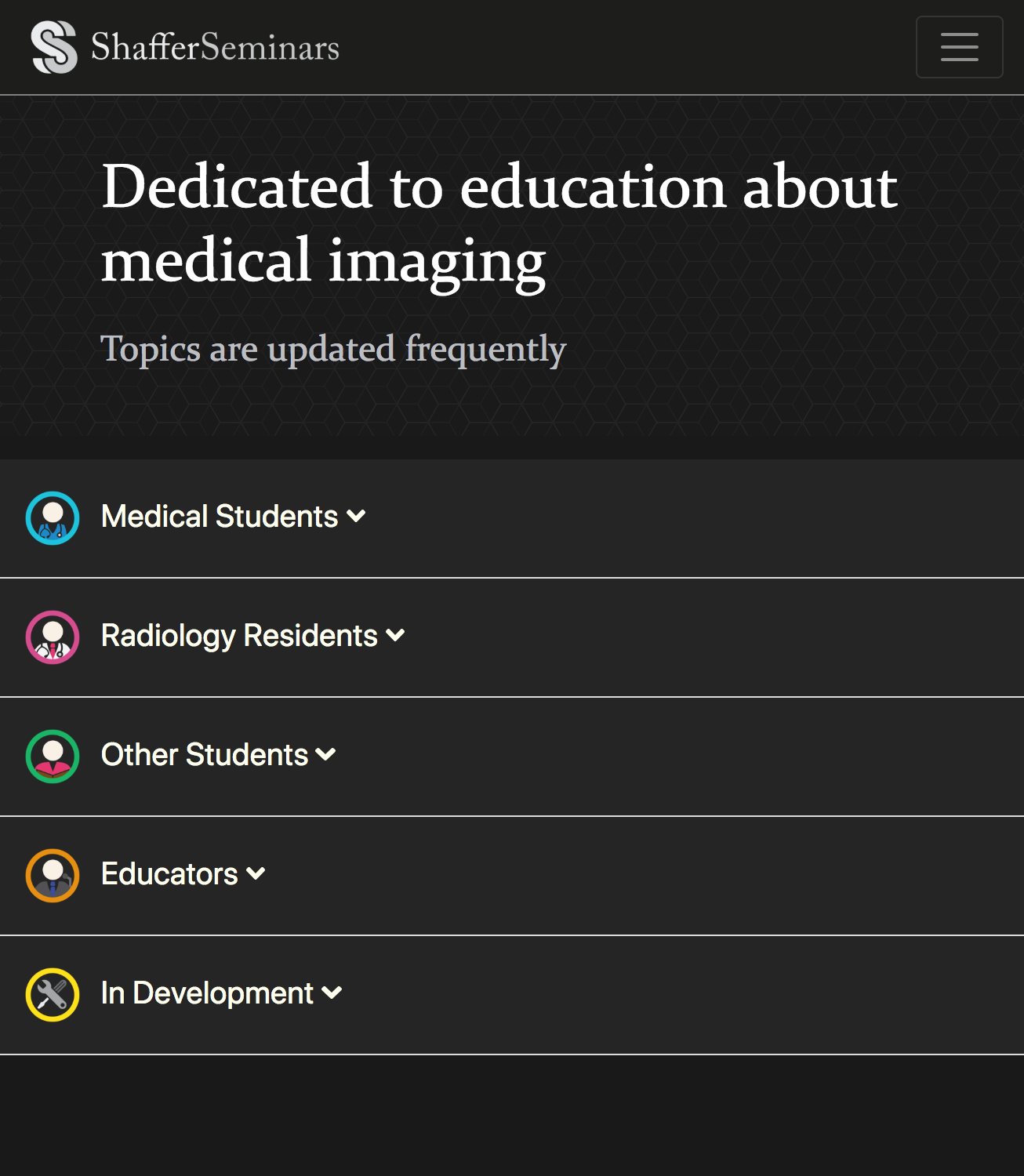This screenshot has width=1024, height=1176.
Task: Expand the Other Students chevron
Action: 325,755
